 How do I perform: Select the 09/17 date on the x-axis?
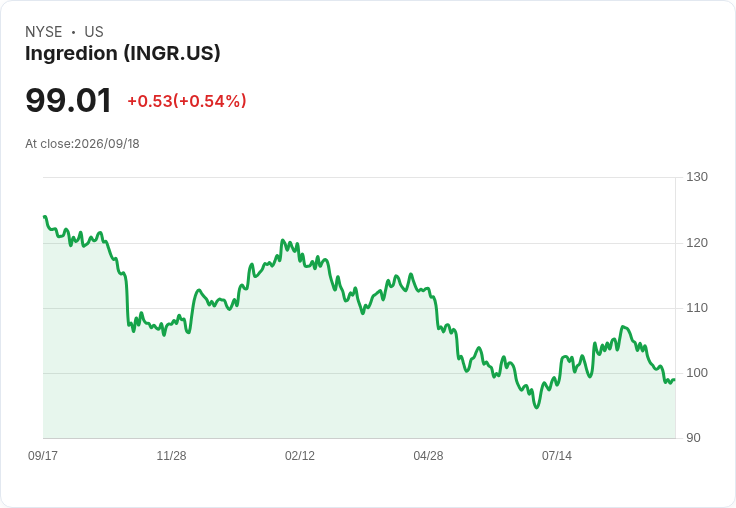click(43, 455)
